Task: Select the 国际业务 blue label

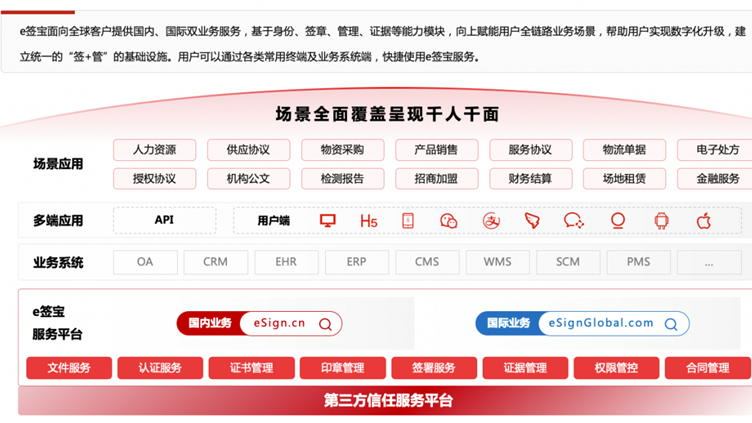Action: tap(508, 324)
